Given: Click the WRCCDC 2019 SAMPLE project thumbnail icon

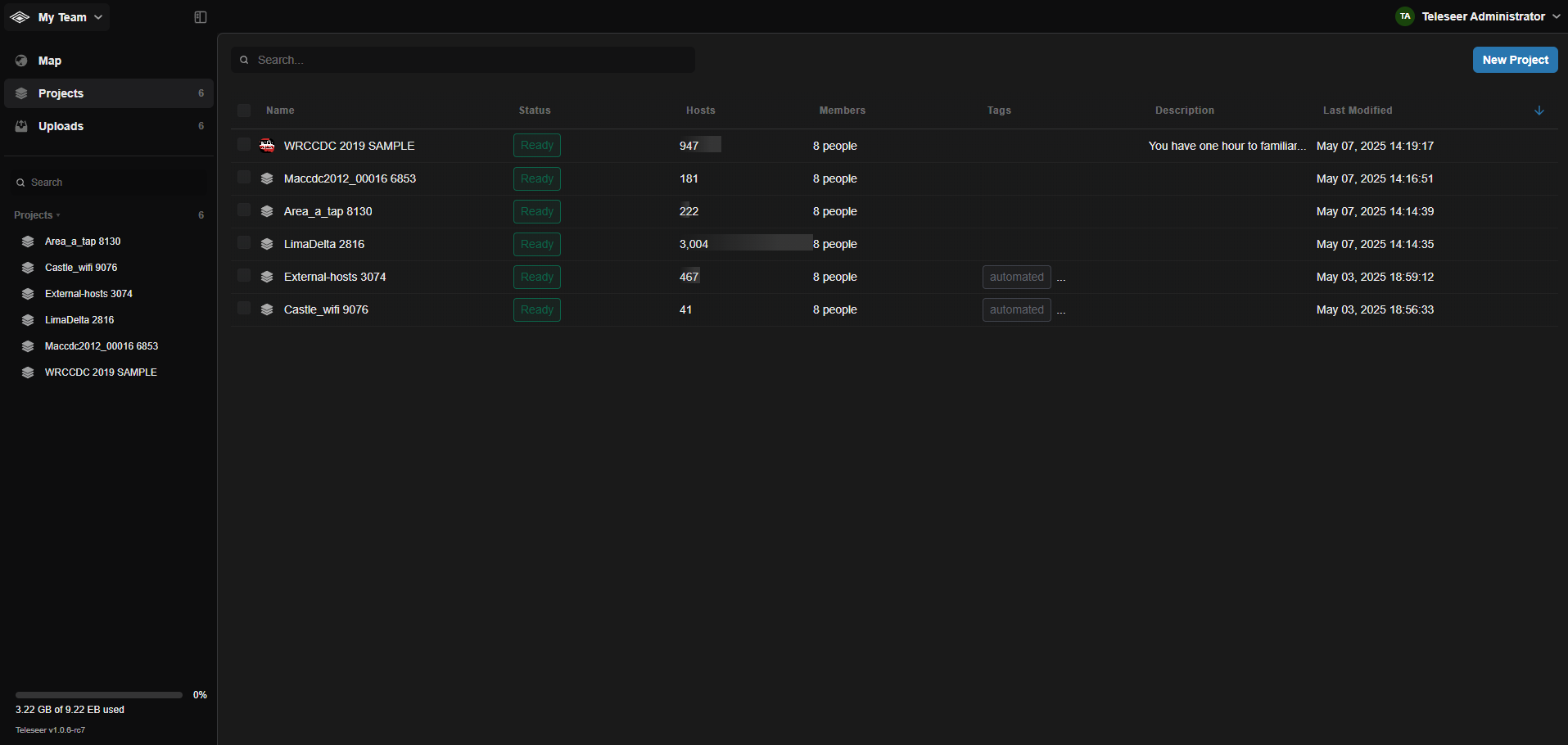Looking at the screenshot, I should pyautogui.click(x=267, y=146).
